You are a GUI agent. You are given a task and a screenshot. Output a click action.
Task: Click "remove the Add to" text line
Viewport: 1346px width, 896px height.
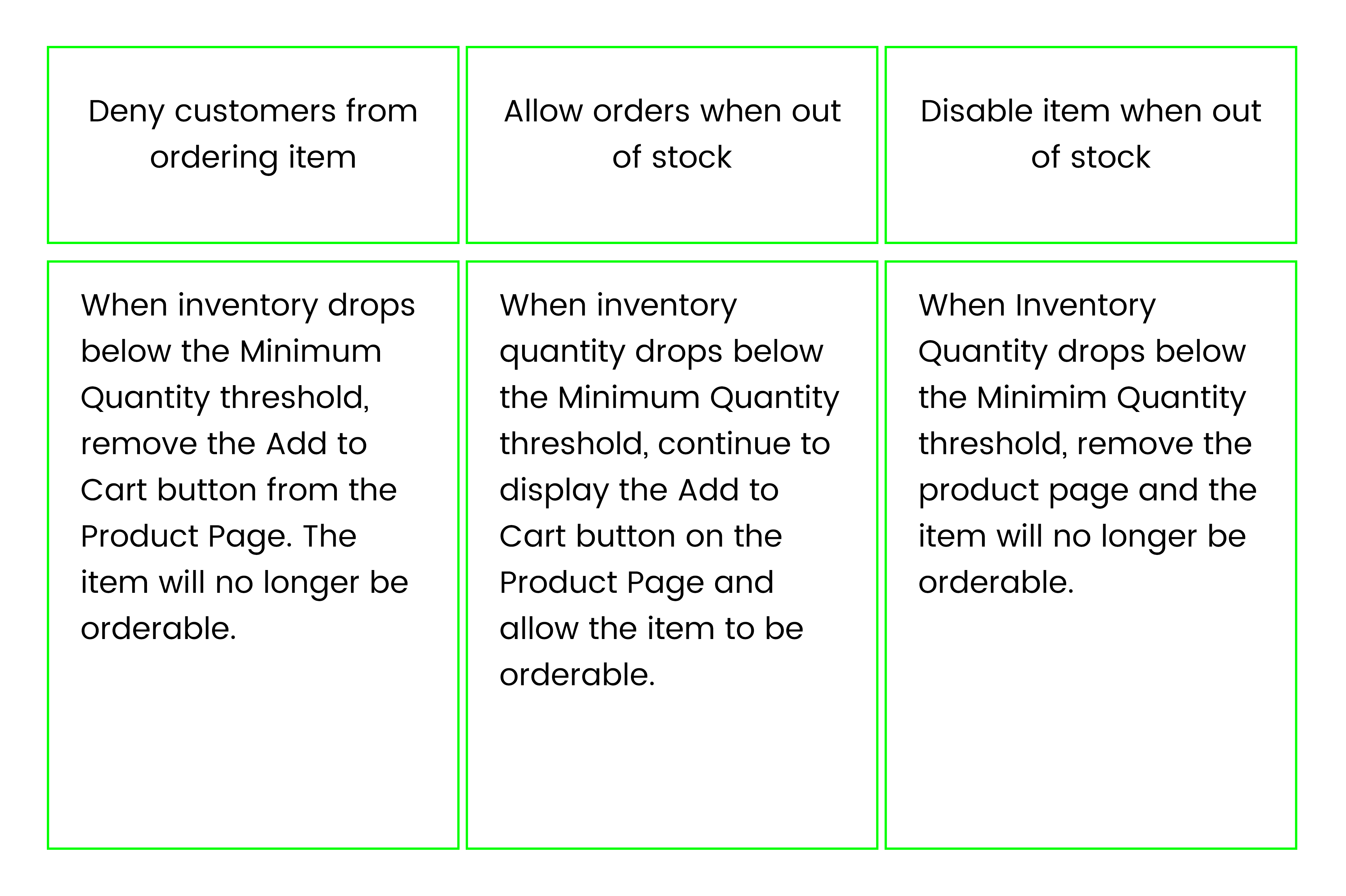pos(223,443)
